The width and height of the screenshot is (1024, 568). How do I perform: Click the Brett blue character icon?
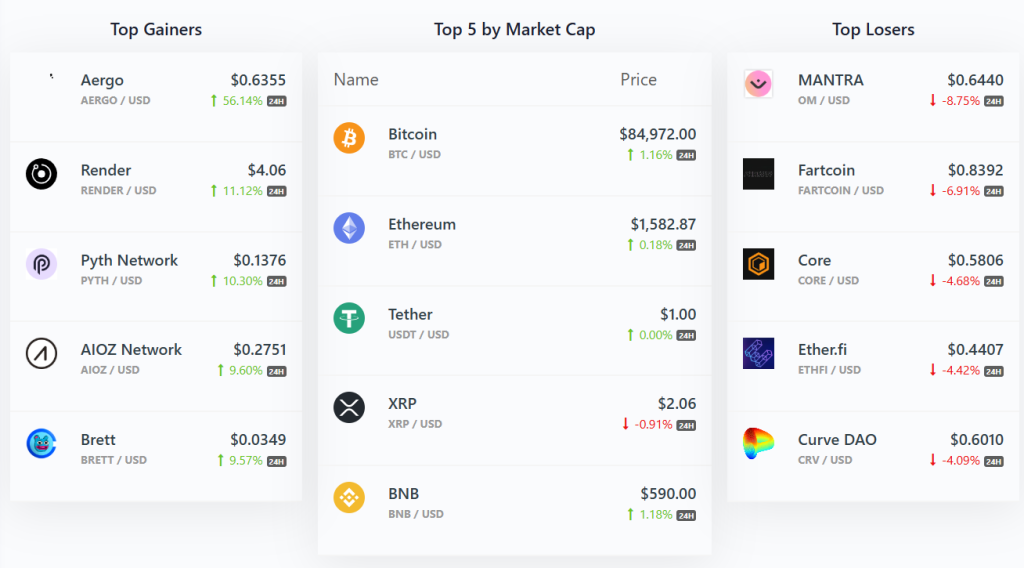pyautogui.click(x=41, y=444)
